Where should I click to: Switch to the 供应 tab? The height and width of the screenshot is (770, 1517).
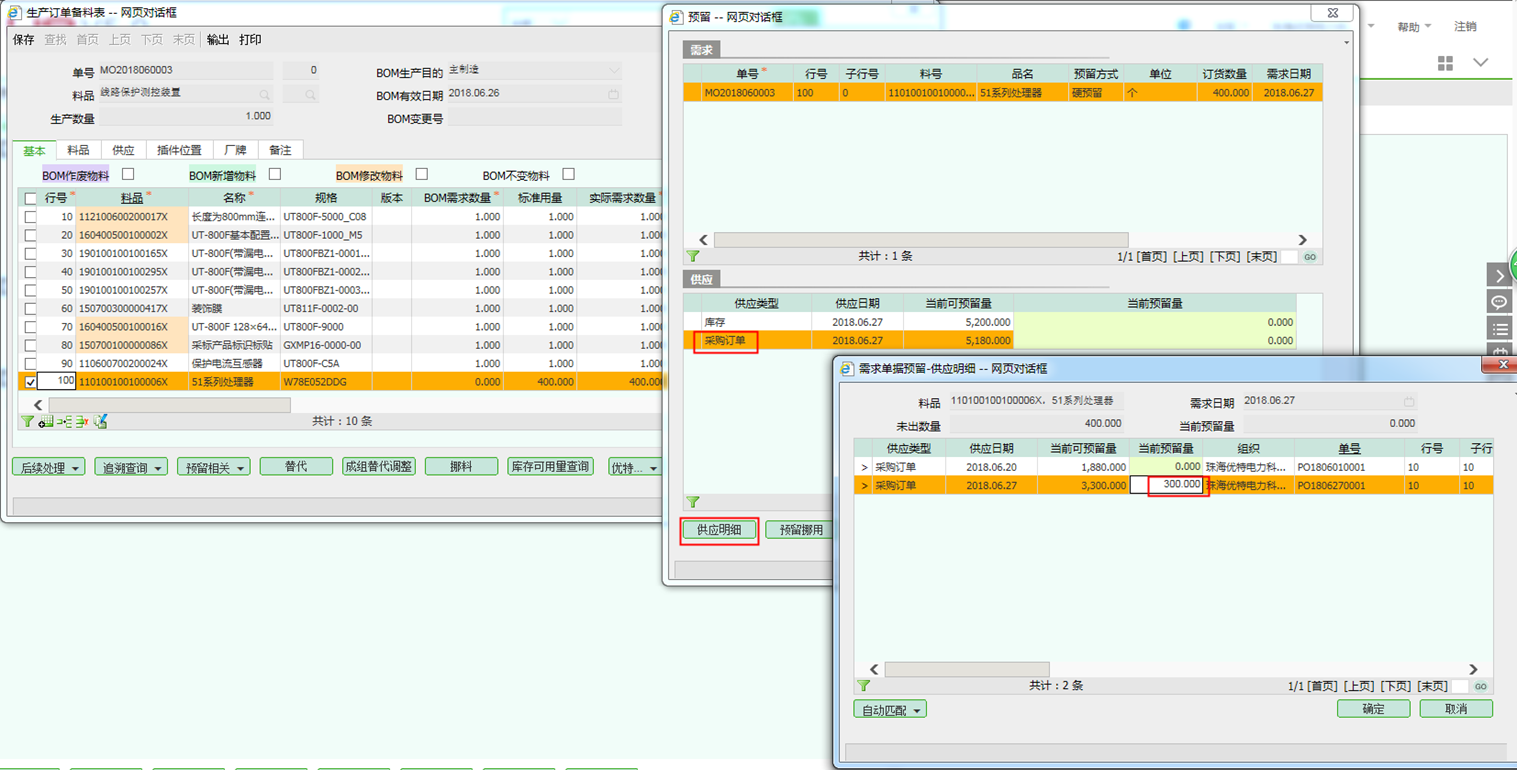[x=123, y=150]
